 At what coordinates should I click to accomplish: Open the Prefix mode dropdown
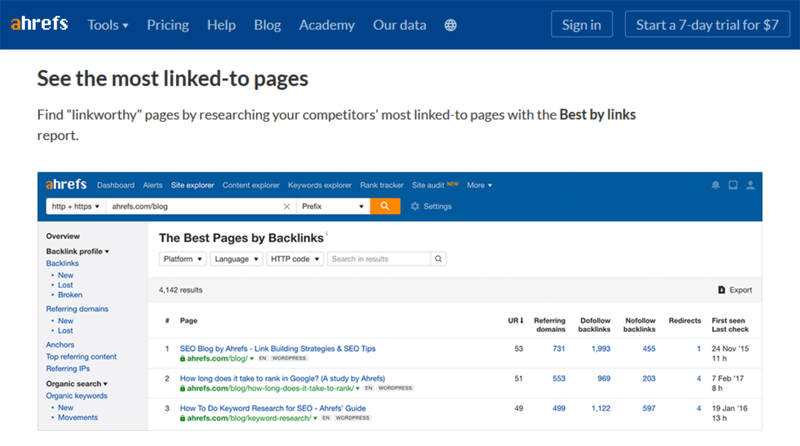pyautogui.click(x=333, y=206)
